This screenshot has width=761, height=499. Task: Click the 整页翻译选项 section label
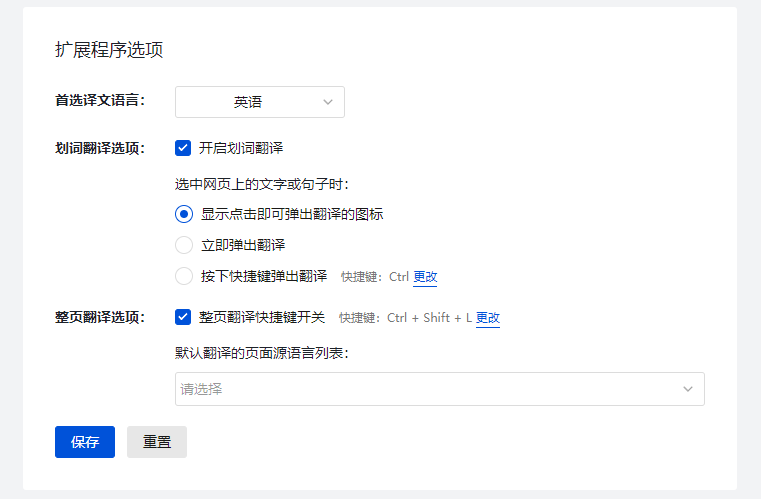[x=100, y=317]
